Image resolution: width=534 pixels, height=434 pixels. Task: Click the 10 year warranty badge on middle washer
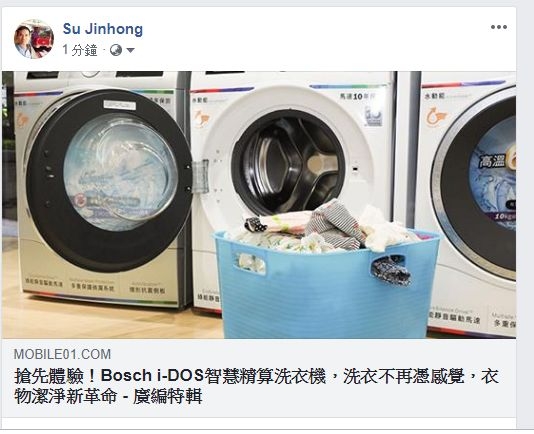click(374, 116)
